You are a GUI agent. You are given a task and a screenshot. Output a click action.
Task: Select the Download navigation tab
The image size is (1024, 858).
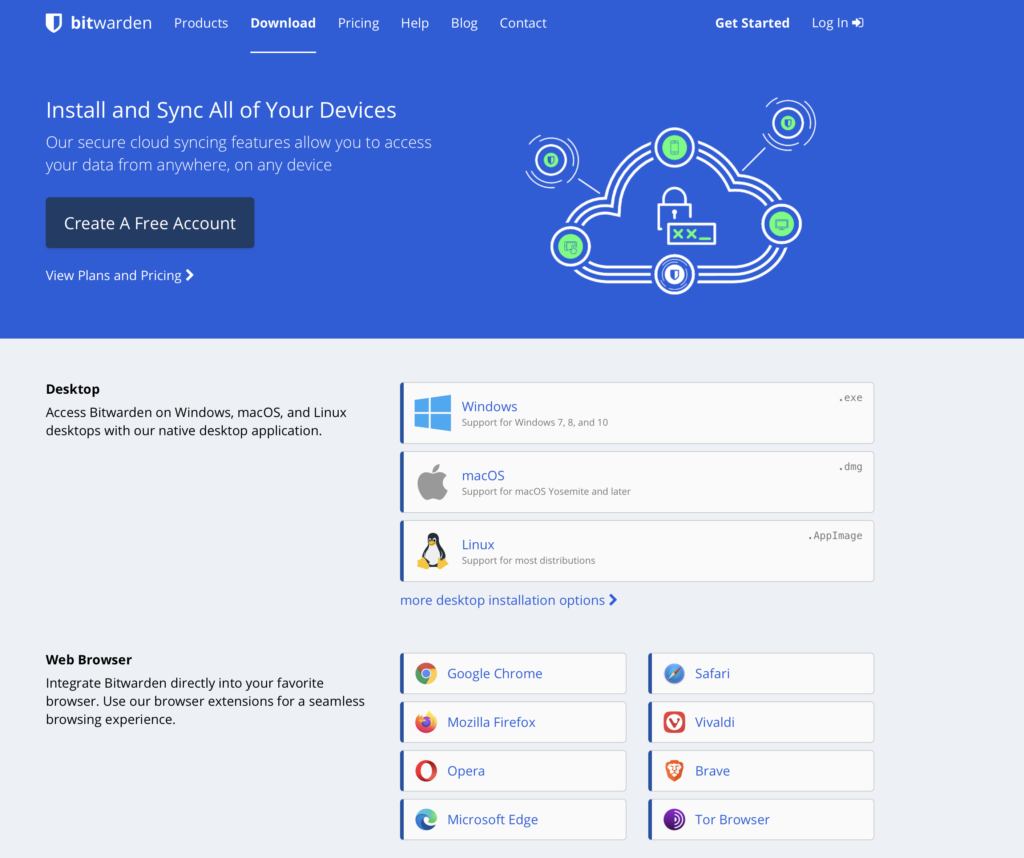tap(283, 23)
